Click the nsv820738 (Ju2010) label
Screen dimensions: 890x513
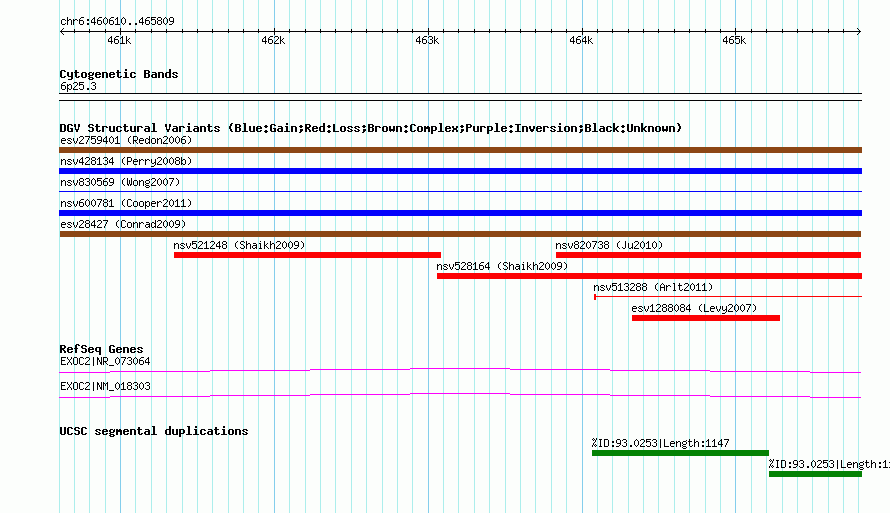click(x=609, y=245)
